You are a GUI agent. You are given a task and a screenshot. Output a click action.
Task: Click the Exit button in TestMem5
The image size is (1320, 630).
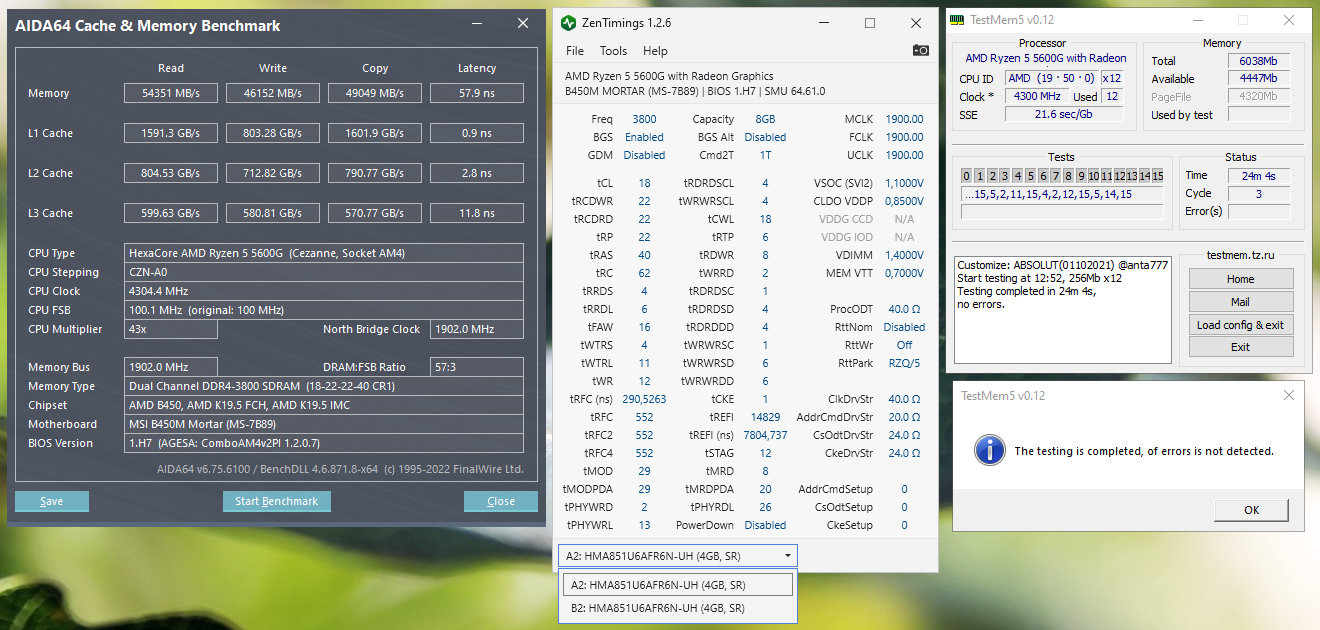pos(1241,347)
